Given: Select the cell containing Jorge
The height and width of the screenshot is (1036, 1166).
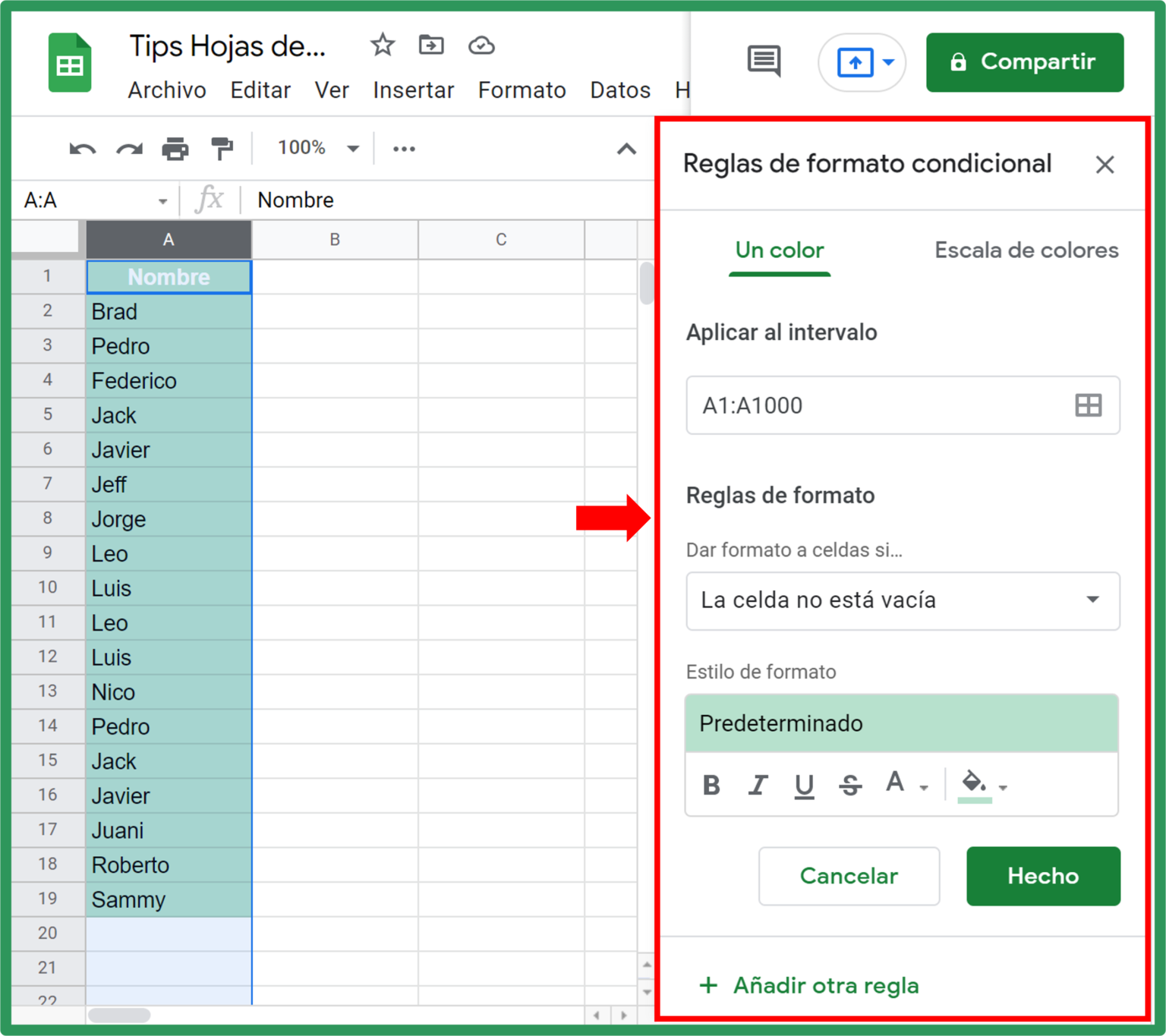Looking at the screenshot, I should [169, 519].
